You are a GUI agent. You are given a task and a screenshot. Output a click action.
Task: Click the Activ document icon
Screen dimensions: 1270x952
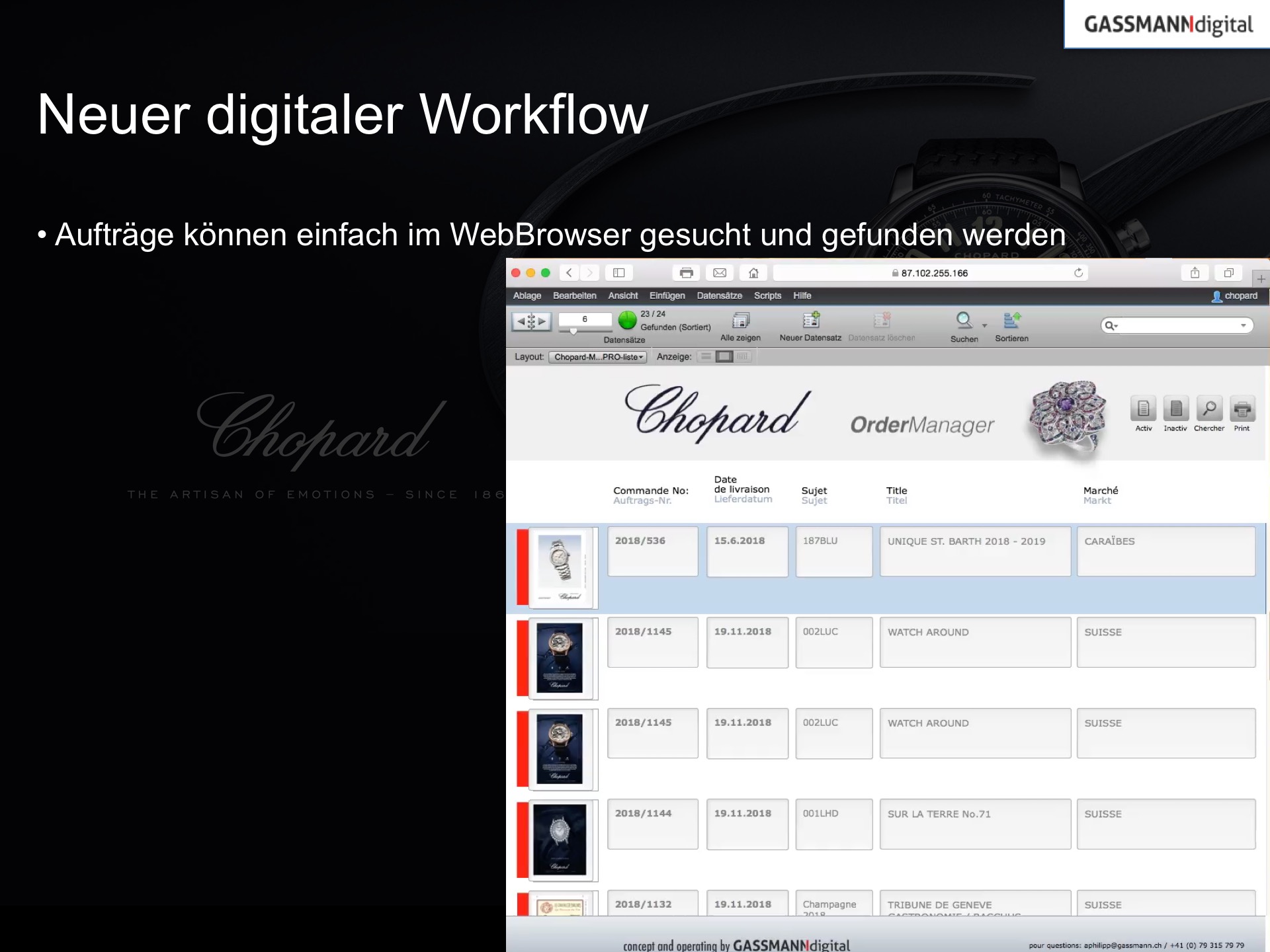pyautogui.click(x=1143, y=409)
